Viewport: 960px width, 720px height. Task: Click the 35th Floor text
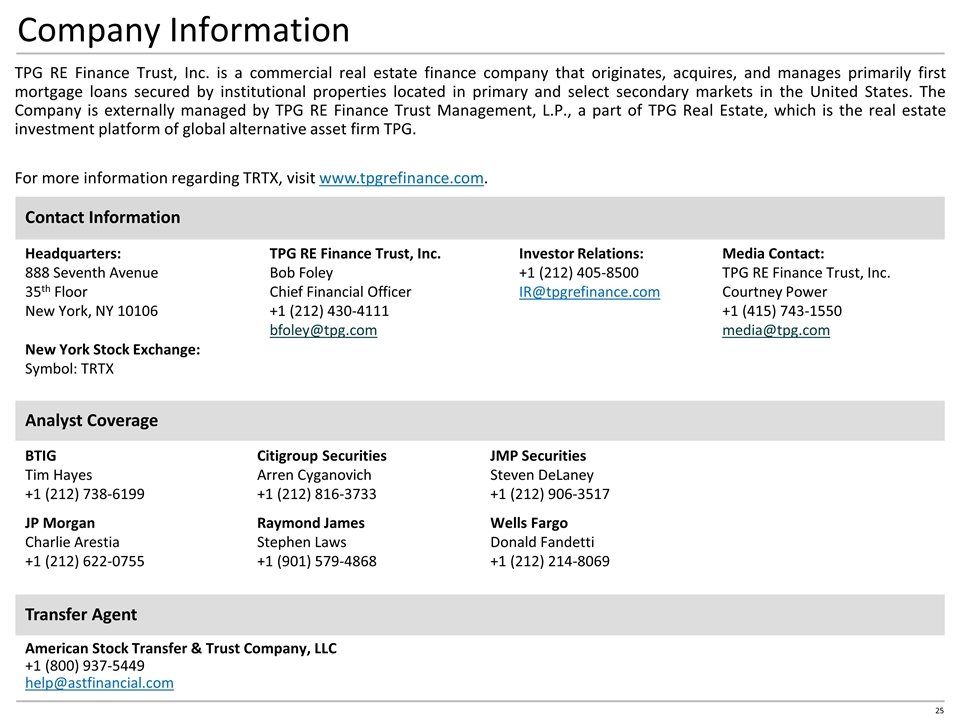56,291
